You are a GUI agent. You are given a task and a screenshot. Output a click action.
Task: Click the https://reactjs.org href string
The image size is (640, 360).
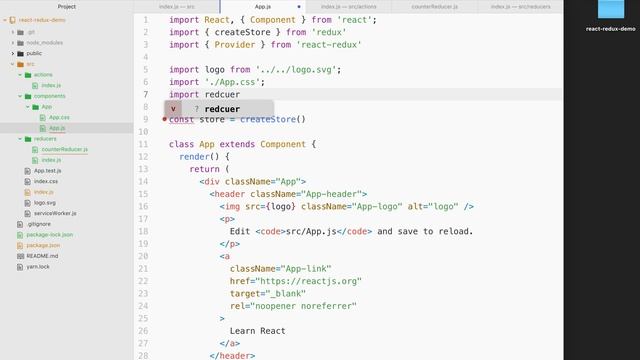(x=308, y=281)
